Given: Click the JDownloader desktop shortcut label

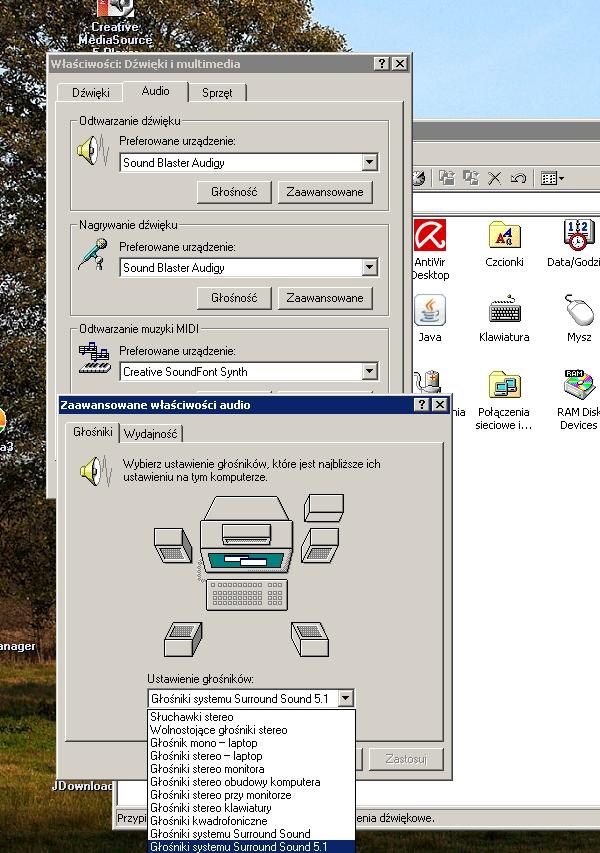Looking at the screenshot, I should pyautogui.click(x=83, y=786).
